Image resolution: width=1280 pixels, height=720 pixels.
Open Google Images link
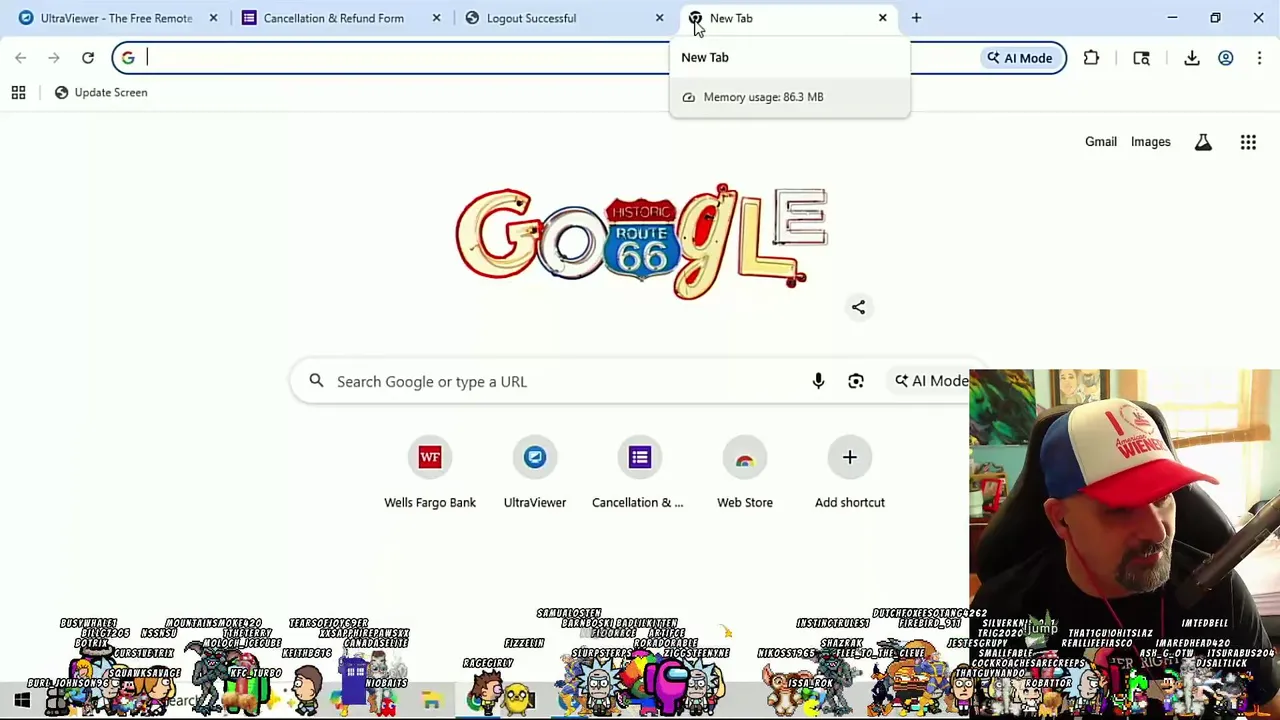click(1150, 142)
